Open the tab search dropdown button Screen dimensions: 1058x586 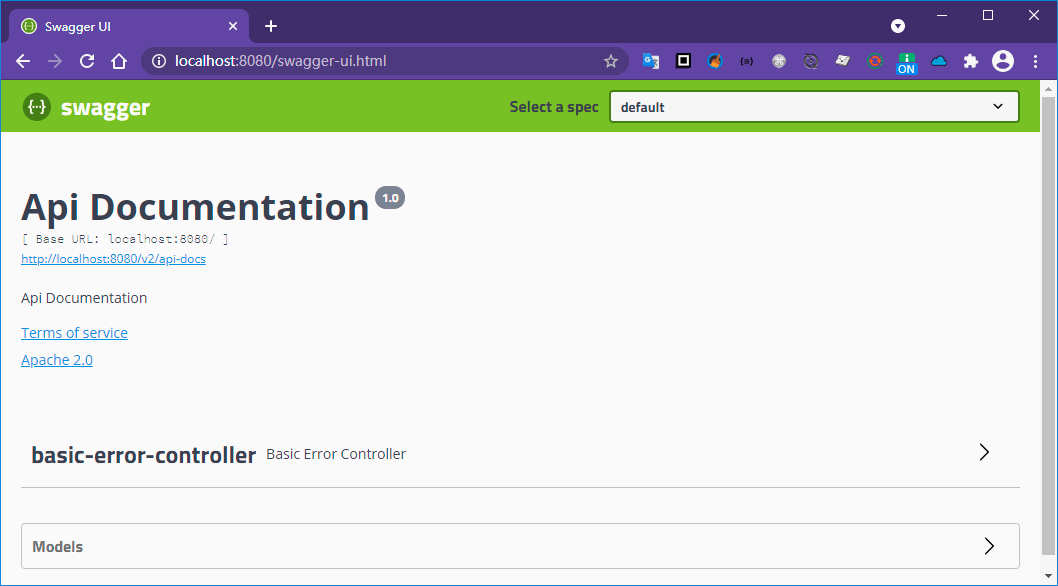pyautogui.click(x=897, y=26)
